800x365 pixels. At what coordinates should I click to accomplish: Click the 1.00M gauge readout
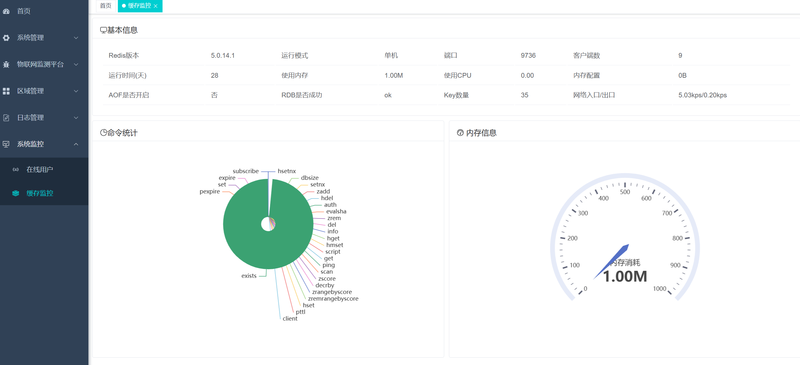625,277
